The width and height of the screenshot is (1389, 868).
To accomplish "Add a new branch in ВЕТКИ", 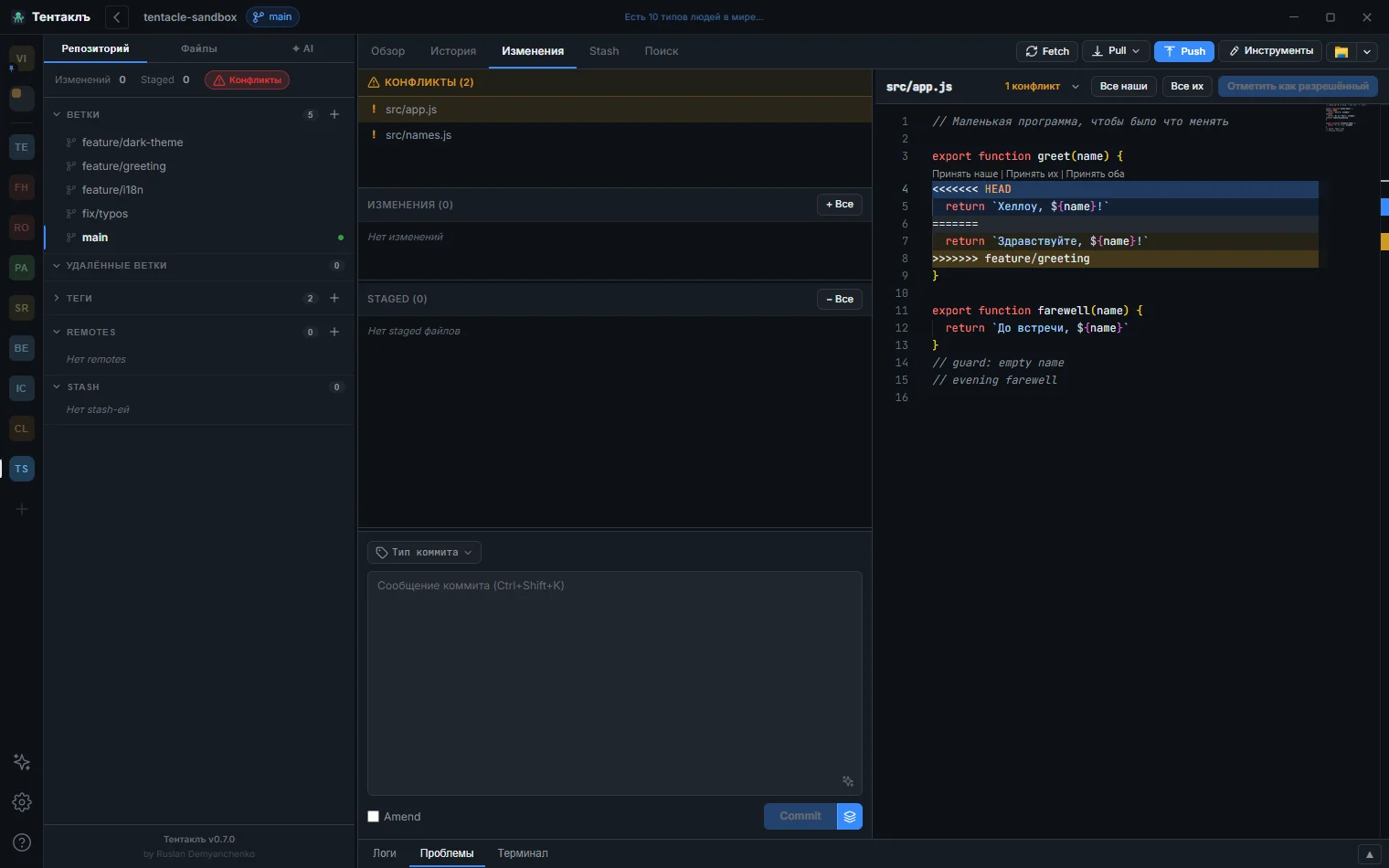I will tap(334, 114).
